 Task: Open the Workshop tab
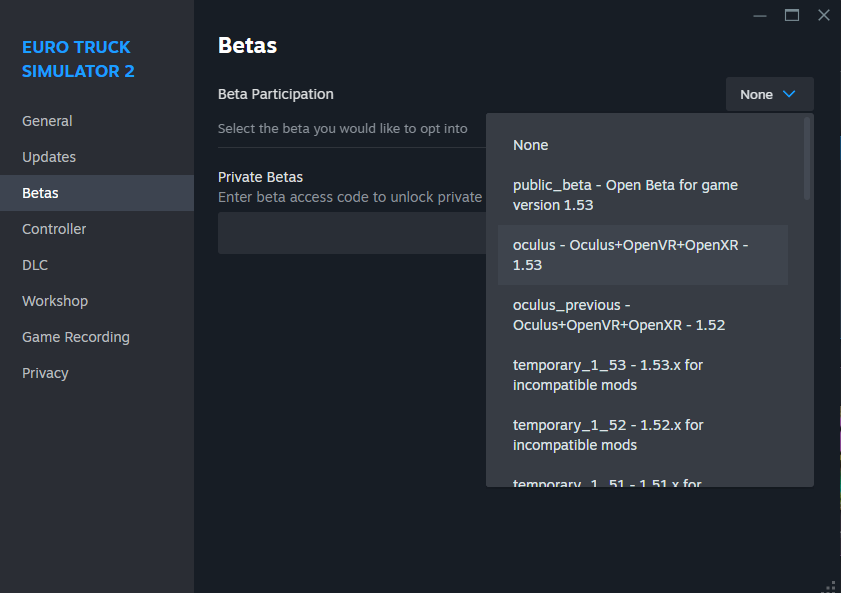coord(55,301)
